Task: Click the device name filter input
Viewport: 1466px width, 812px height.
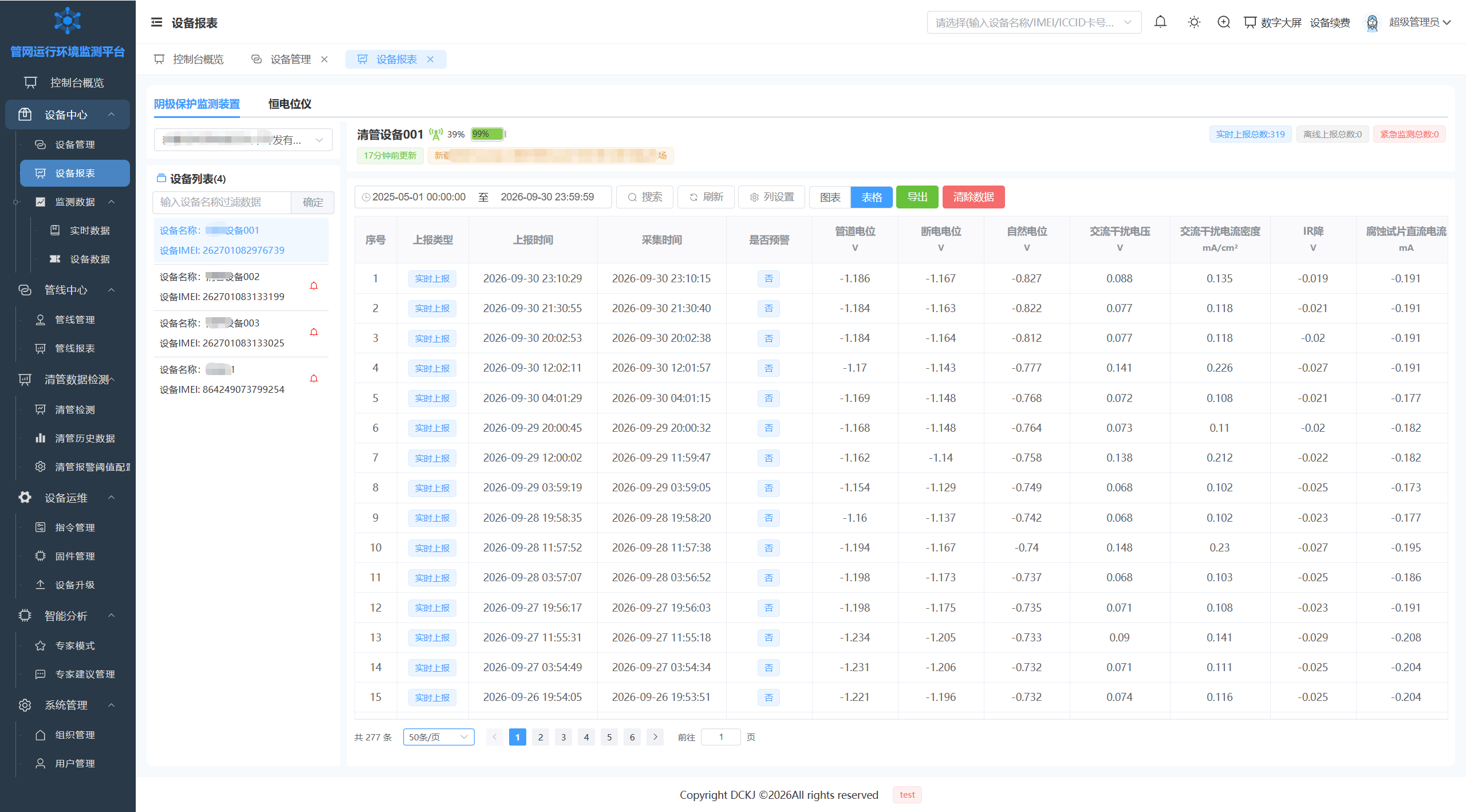Action: [222, 202]
